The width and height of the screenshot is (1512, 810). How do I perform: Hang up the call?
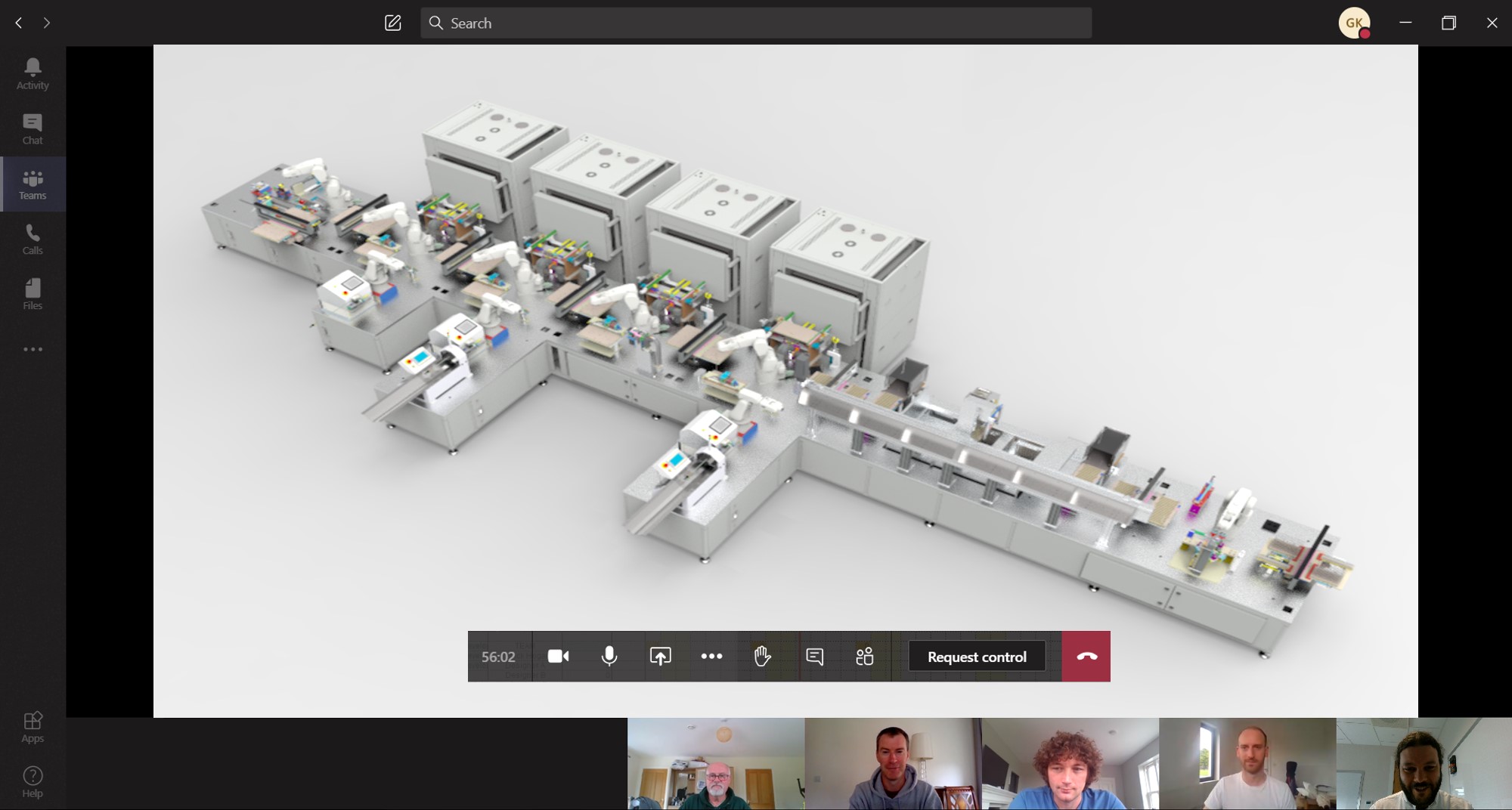[x=1086, y=657]
